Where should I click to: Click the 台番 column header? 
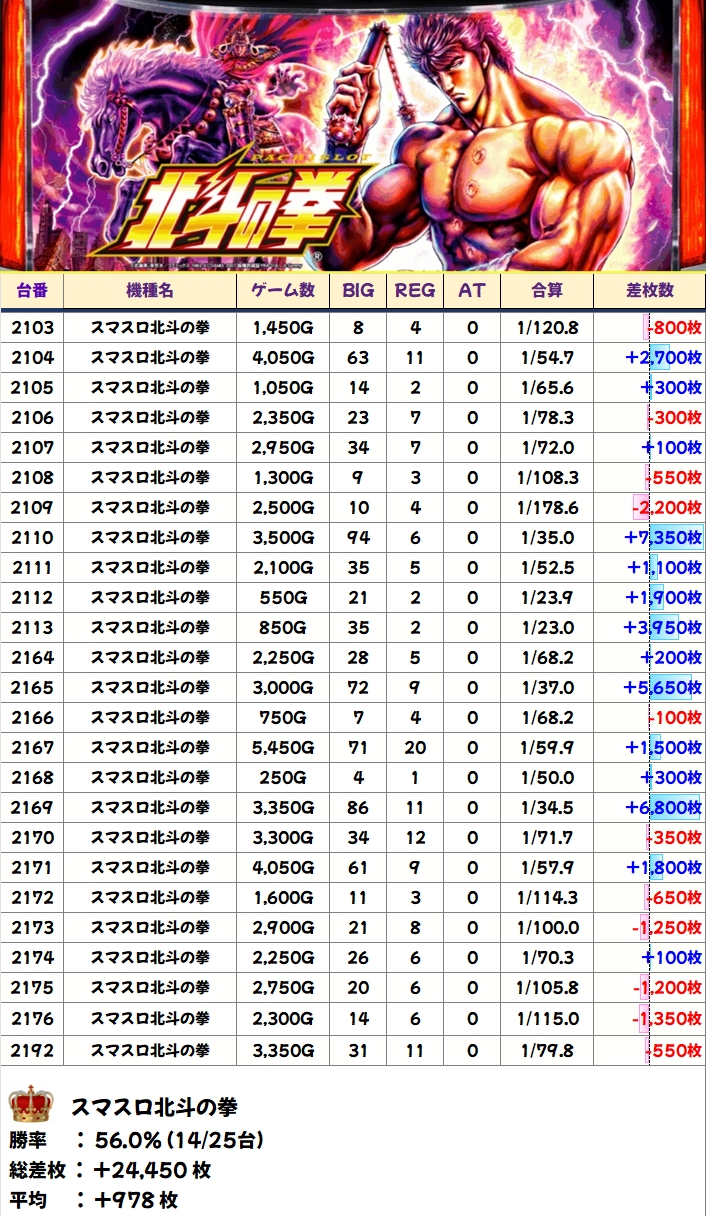32,290
